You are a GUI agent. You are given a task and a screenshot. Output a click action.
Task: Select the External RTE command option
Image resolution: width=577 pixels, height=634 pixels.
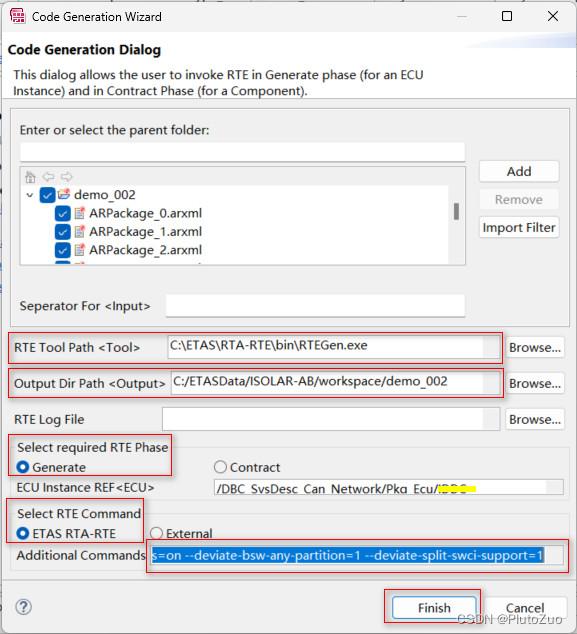[156, 533]
